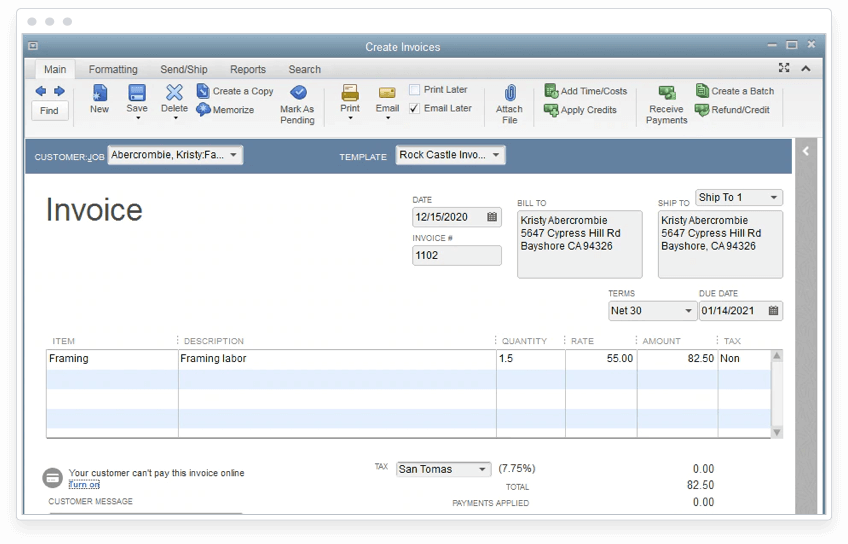This screenshot has height=544, width=848.
Task: Click the Bill To address box
Action: pos(580,244)
